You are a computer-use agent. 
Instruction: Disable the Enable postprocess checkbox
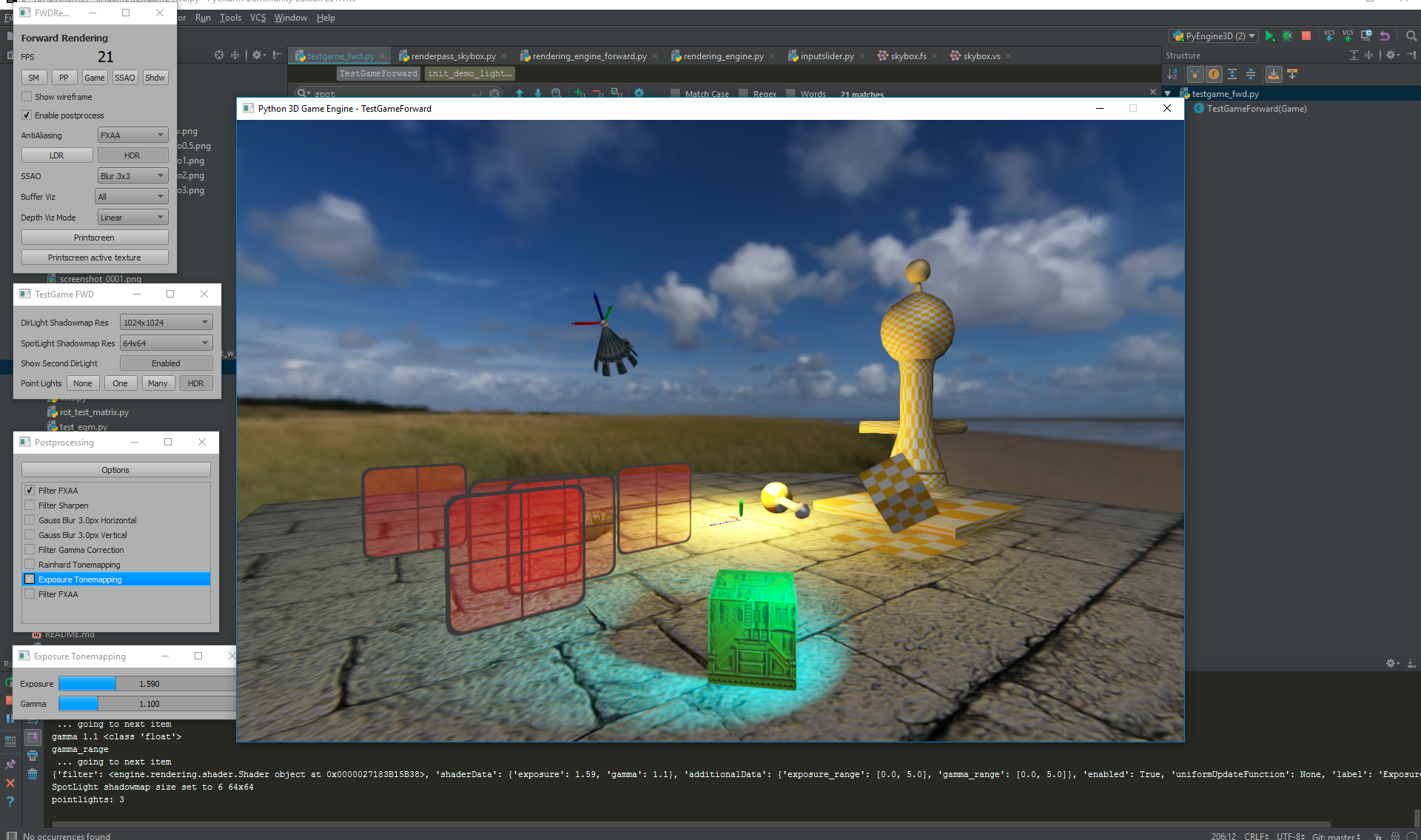pos(27,115)
